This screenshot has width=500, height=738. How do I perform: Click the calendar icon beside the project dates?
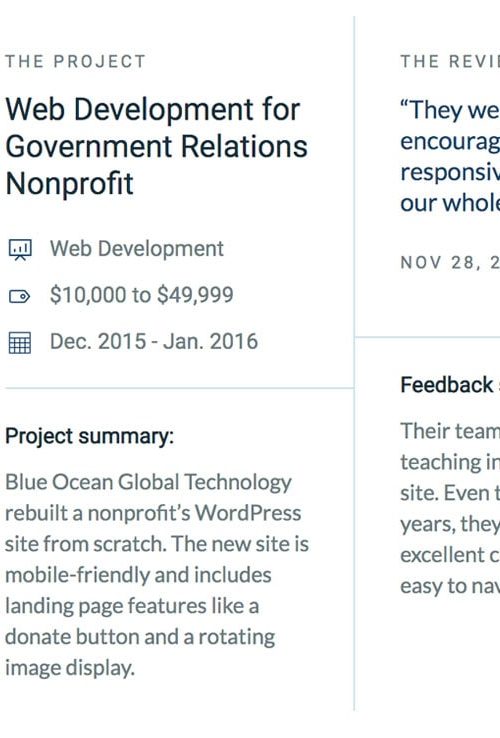[20, 342]
